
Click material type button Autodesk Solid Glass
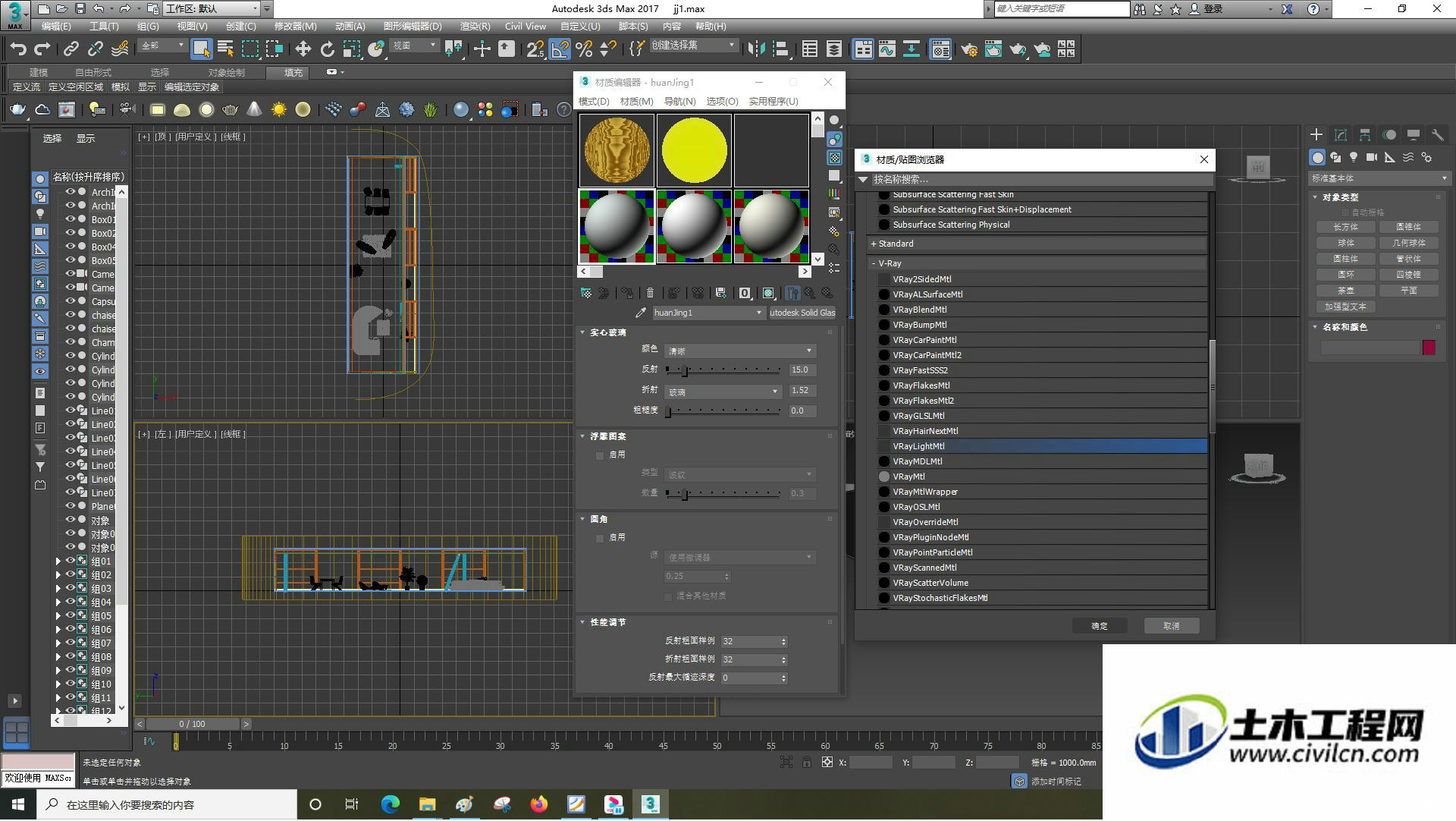coord(802,313)
